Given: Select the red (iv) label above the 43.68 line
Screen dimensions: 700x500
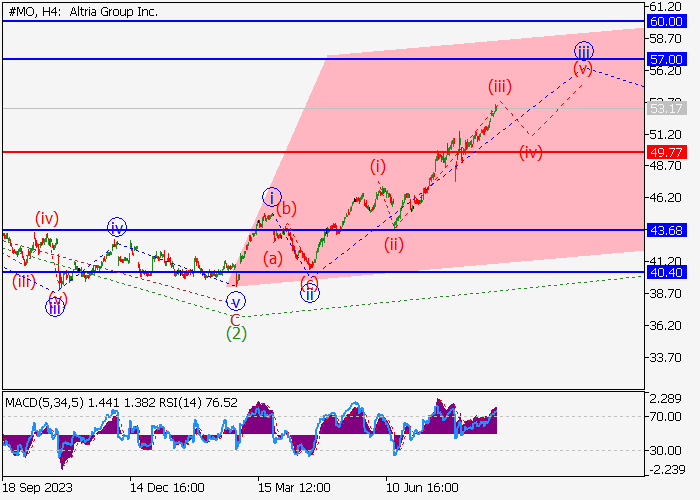Looking at the screenshot, I should (x=47, y=219).
